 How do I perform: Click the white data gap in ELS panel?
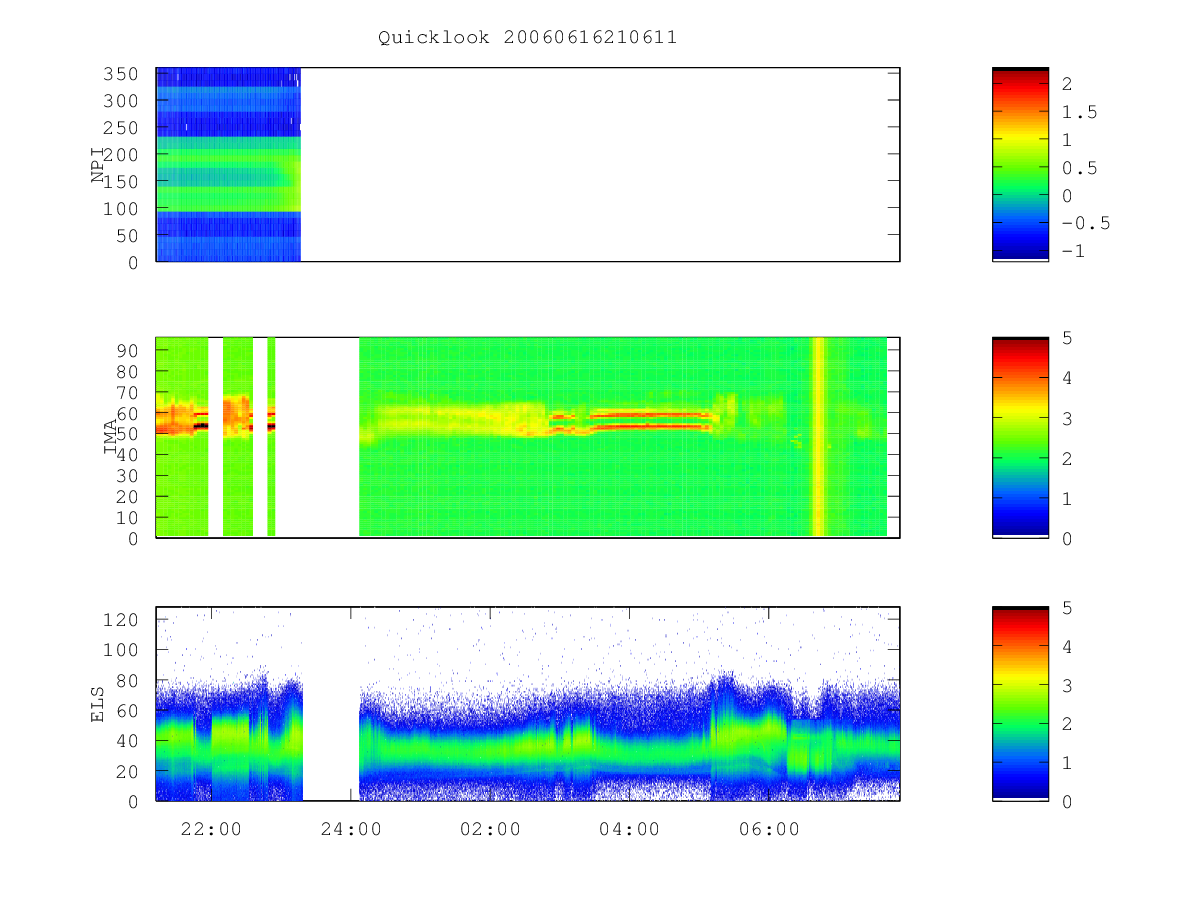coord(331,704)
